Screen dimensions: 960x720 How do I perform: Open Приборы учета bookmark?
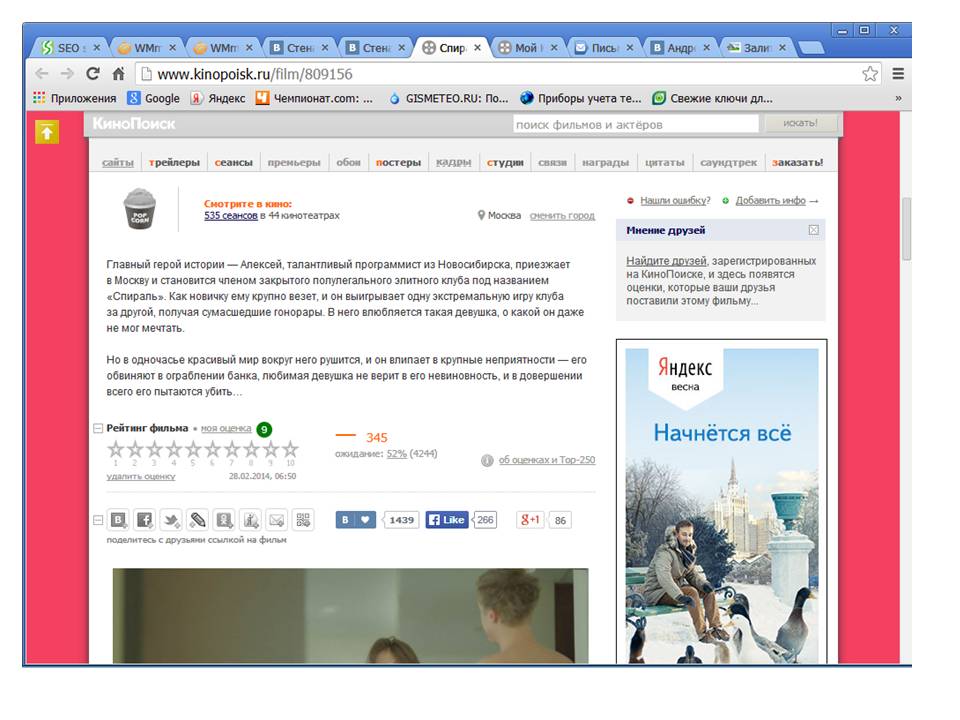(x=580, y=98)
